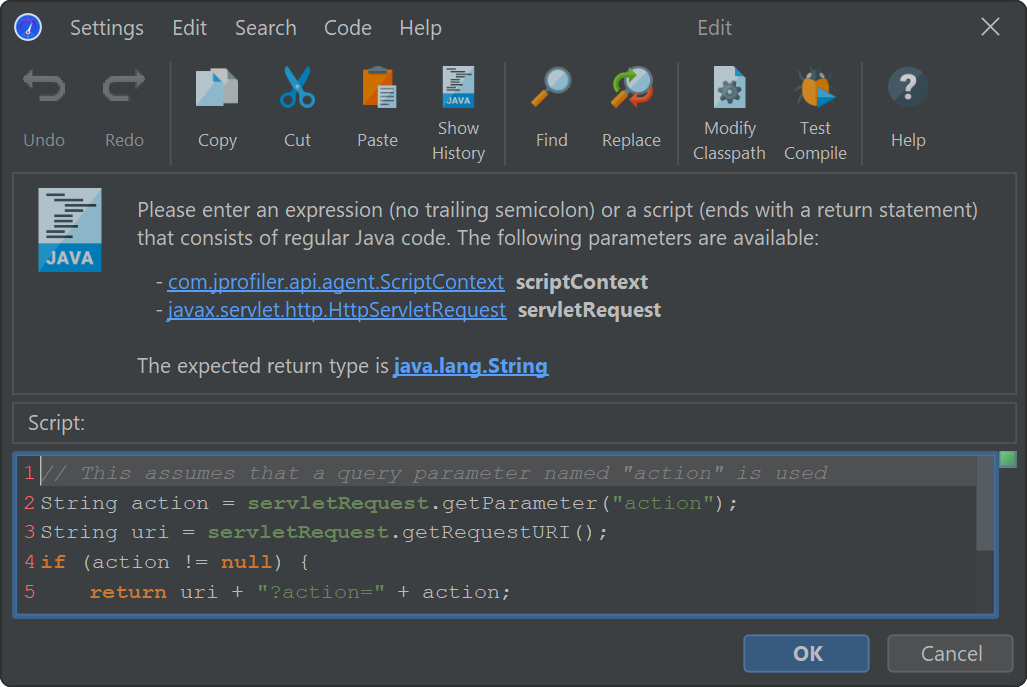Open the Code menu
This screenshot has width=1027, height=687.
click(348, 28)
